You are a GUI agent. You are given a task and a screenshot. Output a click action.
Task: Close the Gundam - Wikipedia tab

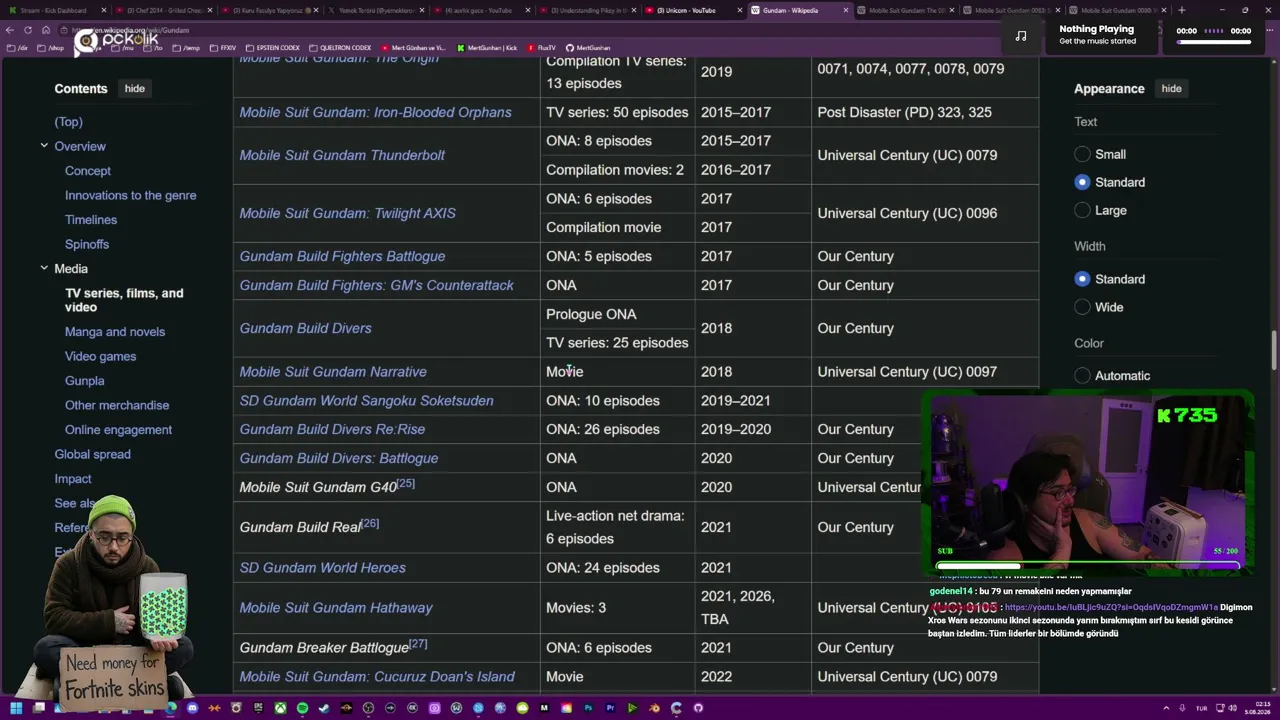click(846, 10)
